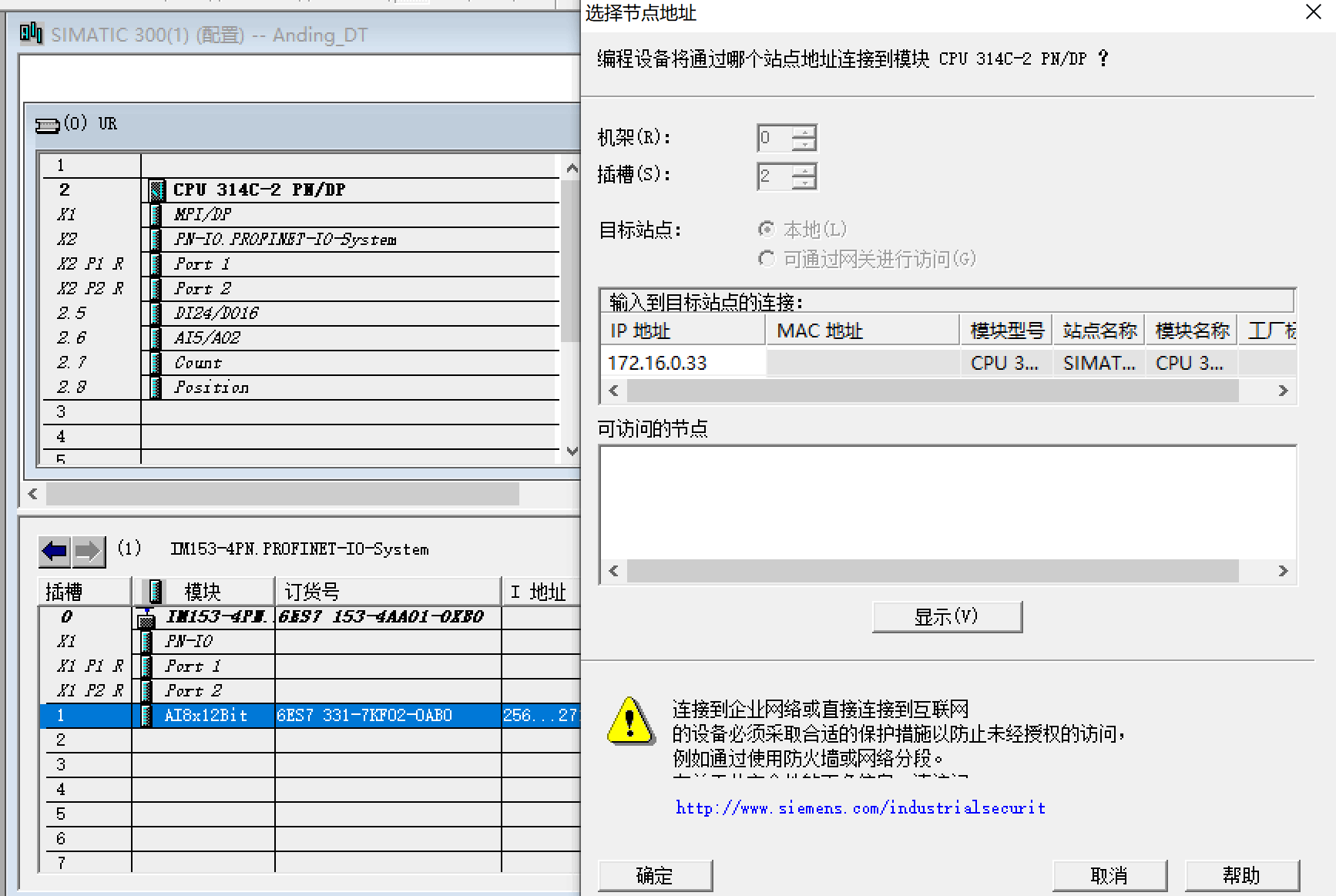1336x896 pixels.
Task: Select the Local target station radio button
Action: point(767,229)
